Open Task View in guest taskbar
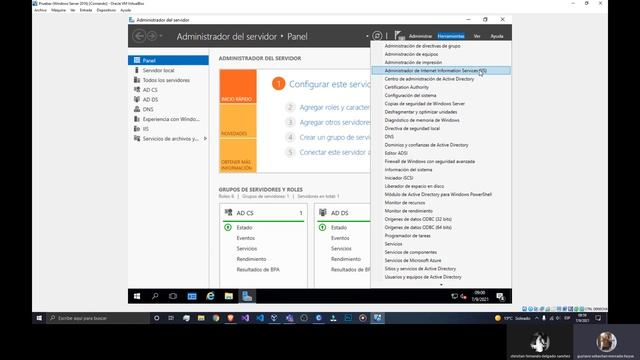 (x=173, y=296)
